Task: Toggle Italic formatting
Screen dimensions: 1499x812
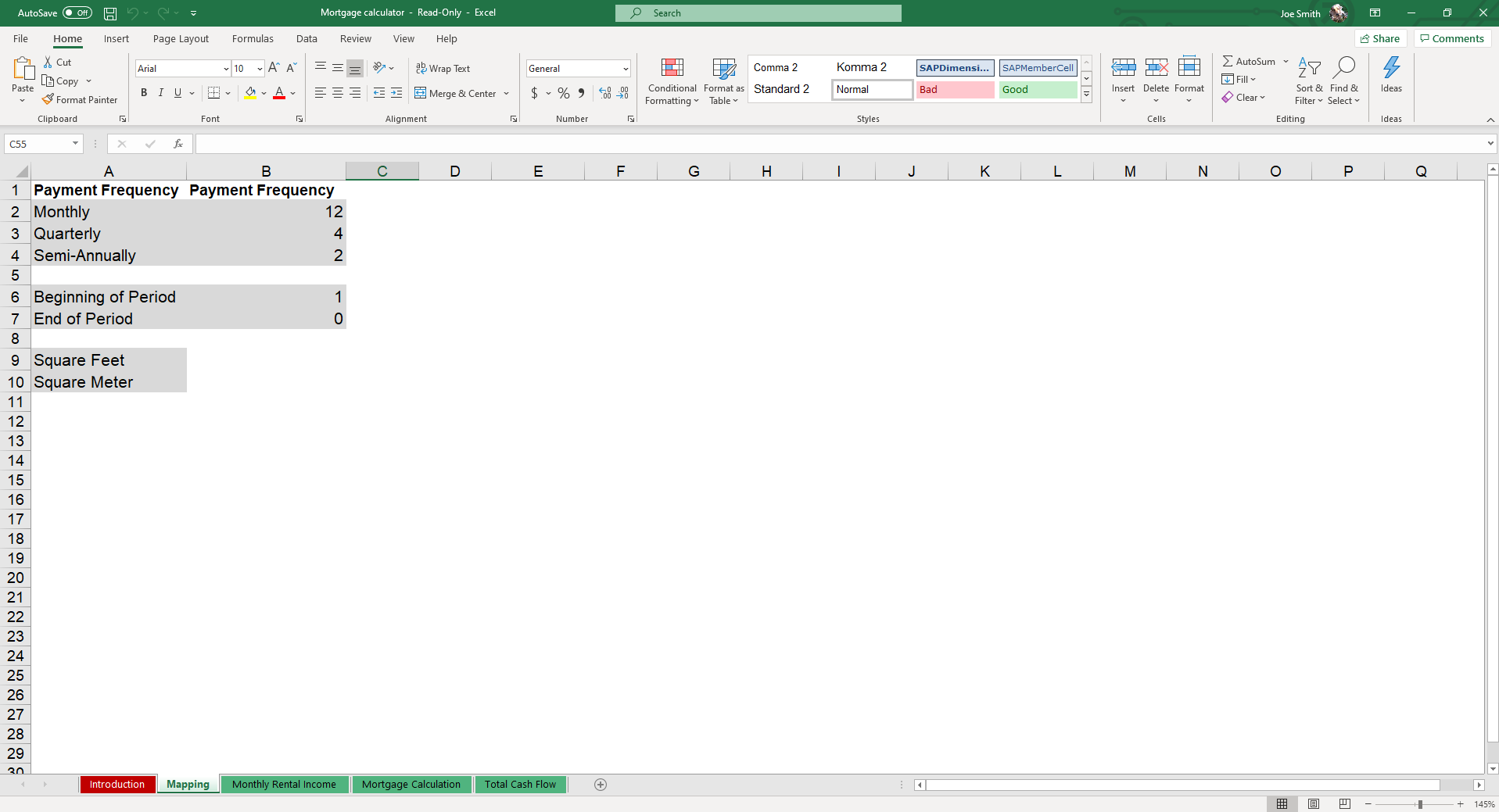Action: [x=161, y=93]
